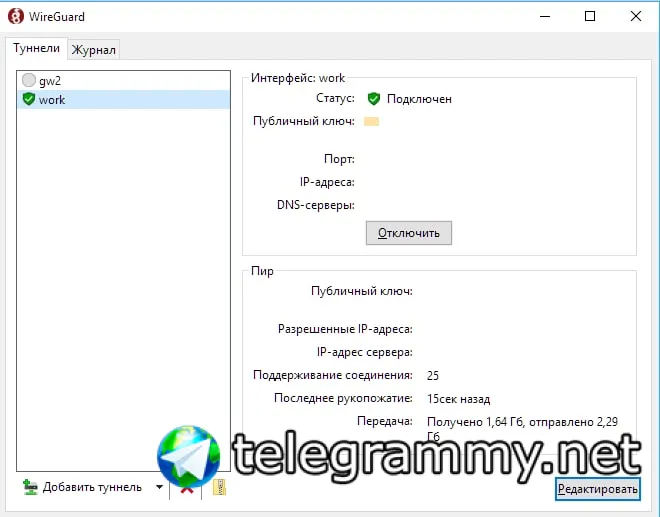Select the work tunnel in the list
This screenshot has height=517, width=660.
123,99
